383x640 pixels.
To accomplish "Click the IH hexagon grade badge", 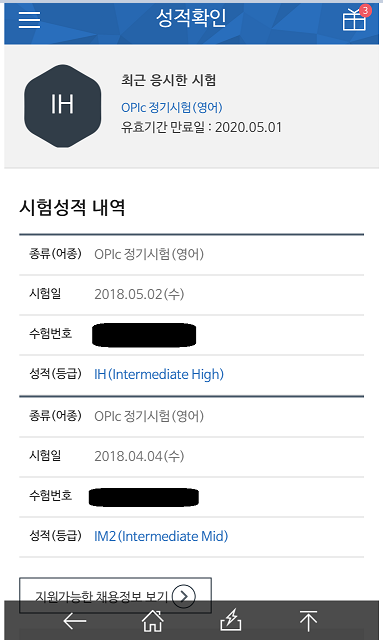I will click(x=62, y=106).
